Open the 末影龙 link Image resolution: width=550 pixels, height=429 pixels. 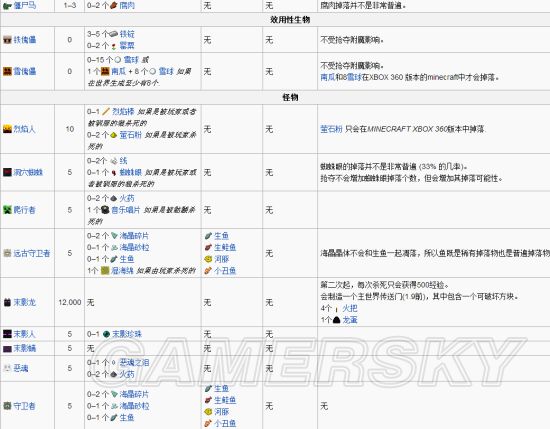pyautogui.click(x=25, y=302)
